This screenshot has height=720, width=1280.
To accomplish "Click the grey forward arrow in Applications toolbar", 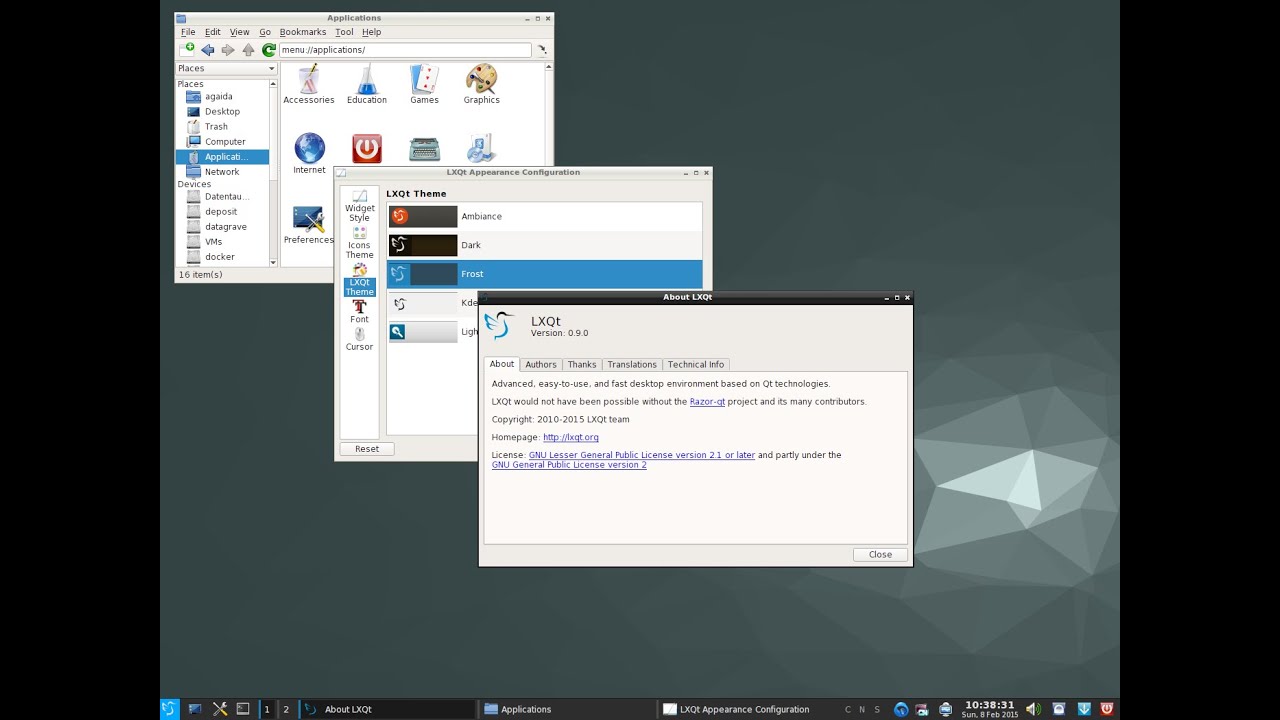I will coord(228,49).
